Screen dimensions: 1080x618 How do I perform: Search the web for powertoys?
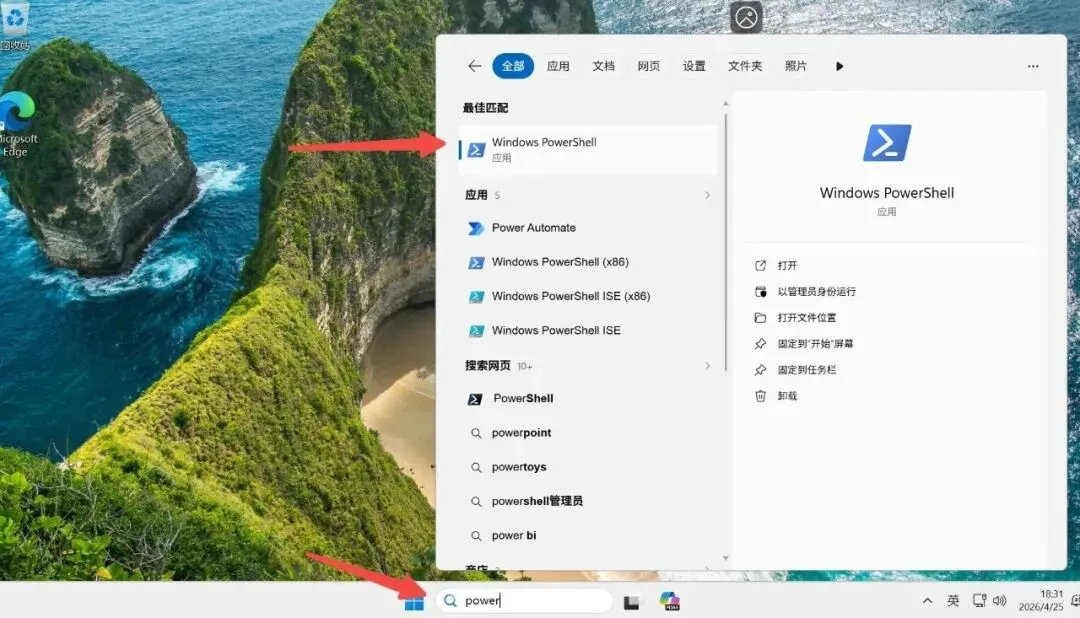(x=588, y=467)
